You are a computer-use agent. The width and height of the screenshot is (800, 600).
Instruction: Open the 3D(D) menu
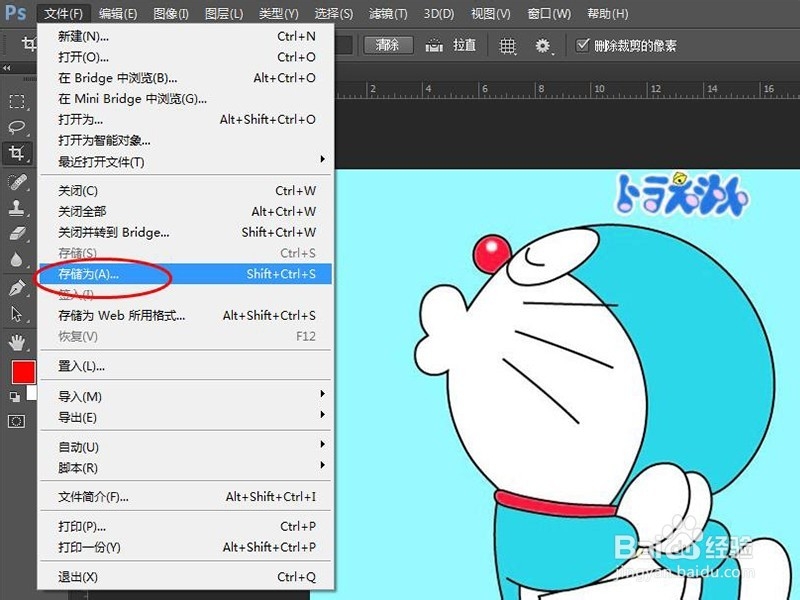pyautogui.click(x=439, y=14)
